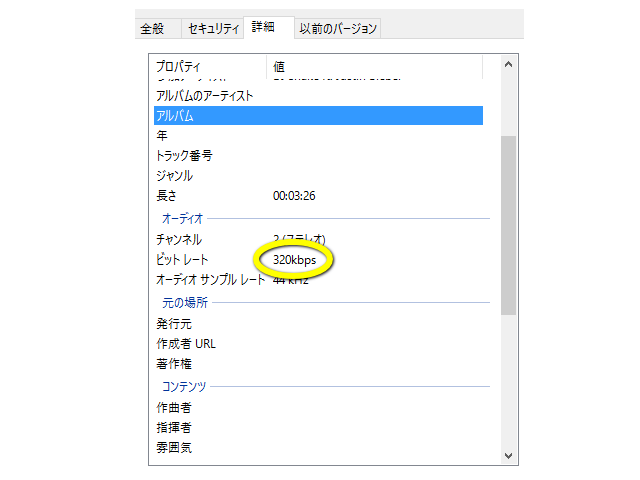
Task: Click the scrollbar down arrow
Action: [x=508, y=455]
